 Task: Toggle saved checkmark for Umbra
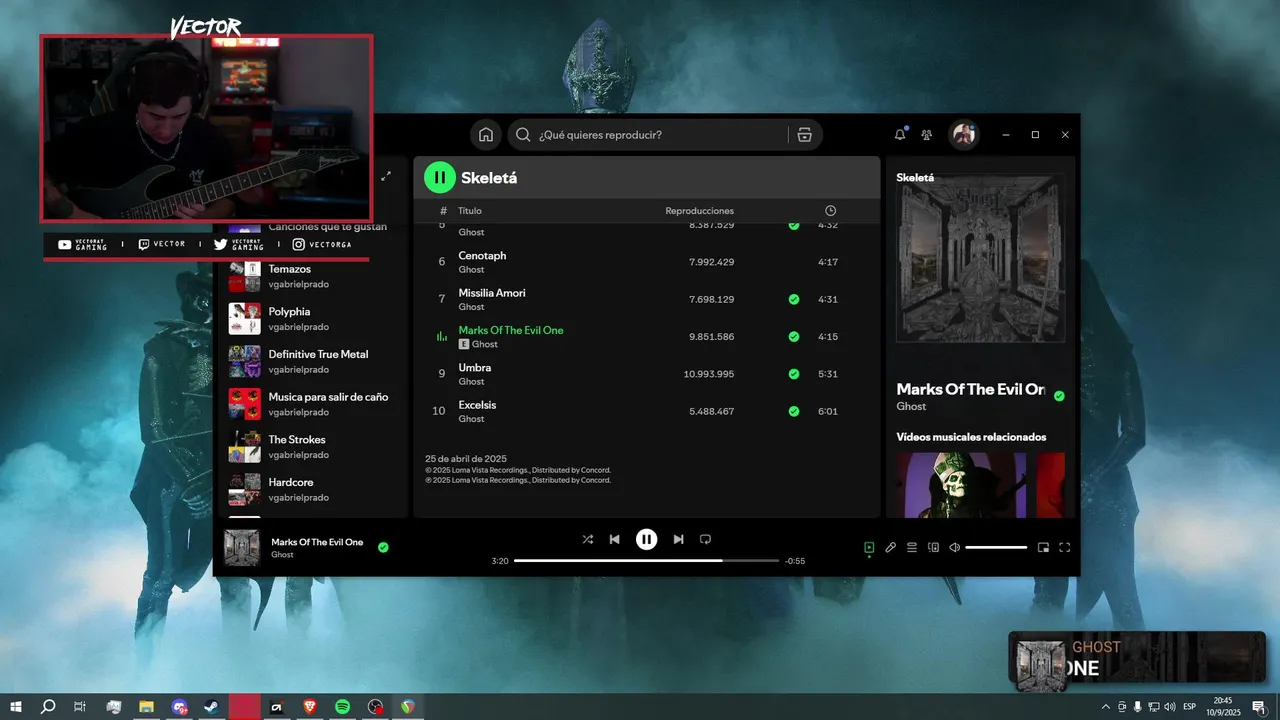[x=794, y=374]
